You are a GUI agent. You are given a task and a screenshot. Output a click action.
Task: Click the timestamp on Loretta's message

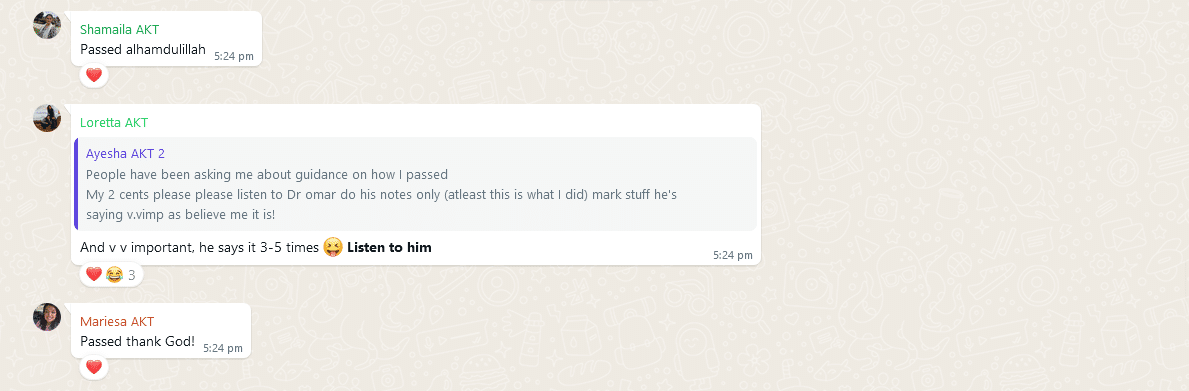tap(733, 255)
